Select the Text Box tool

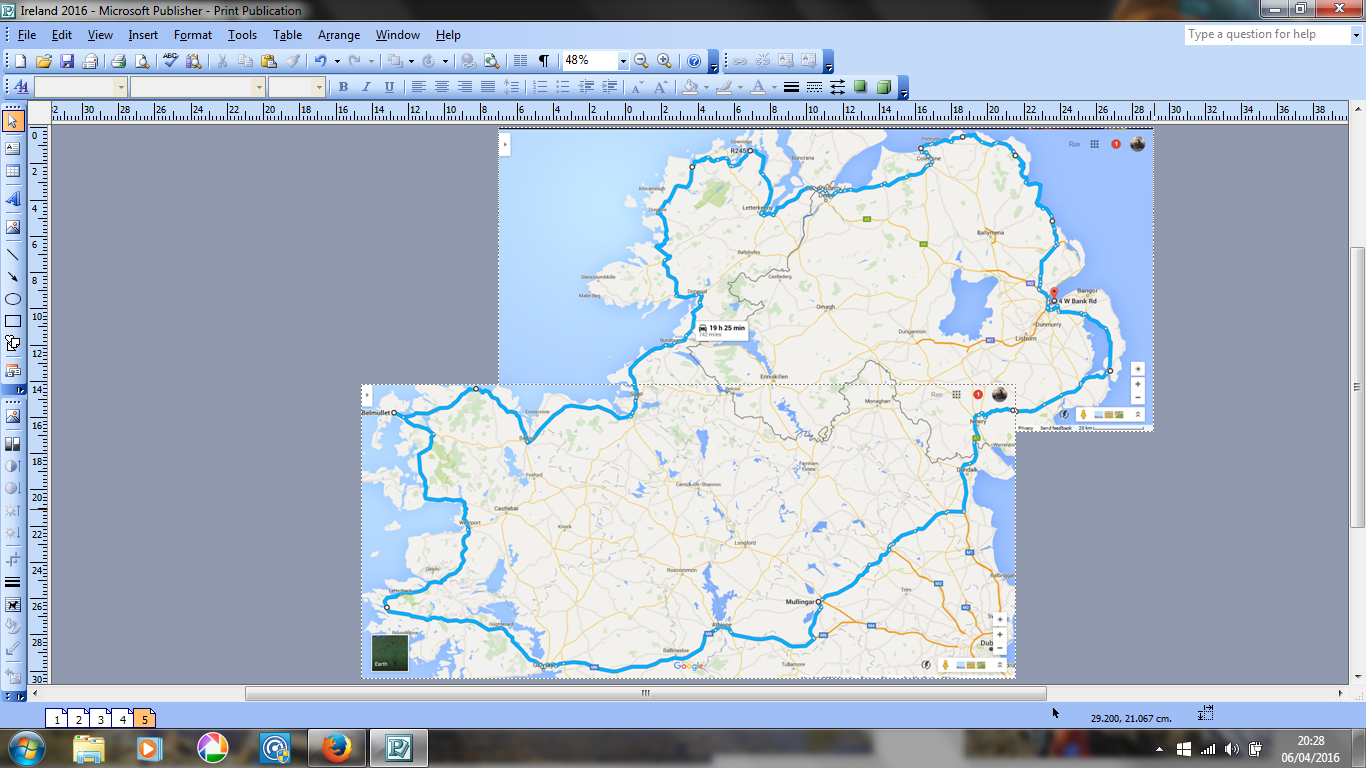pyautogui.click(x=13, y=148)
